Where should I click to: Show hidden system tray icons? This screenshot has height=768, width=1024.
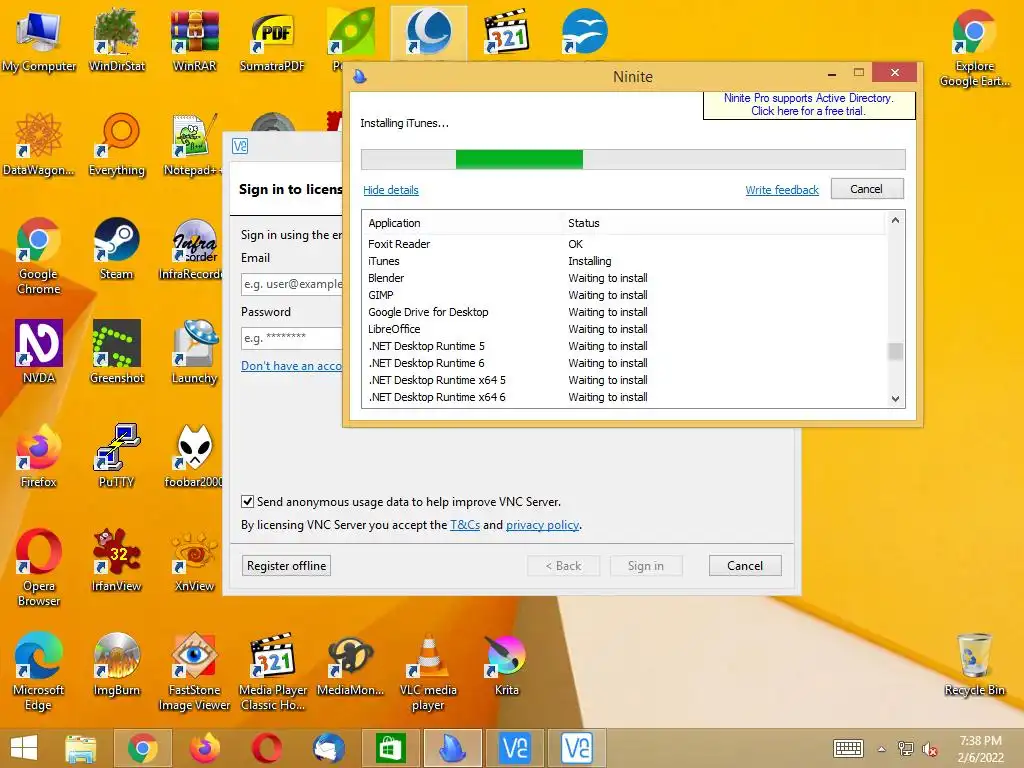click(882, 749)
